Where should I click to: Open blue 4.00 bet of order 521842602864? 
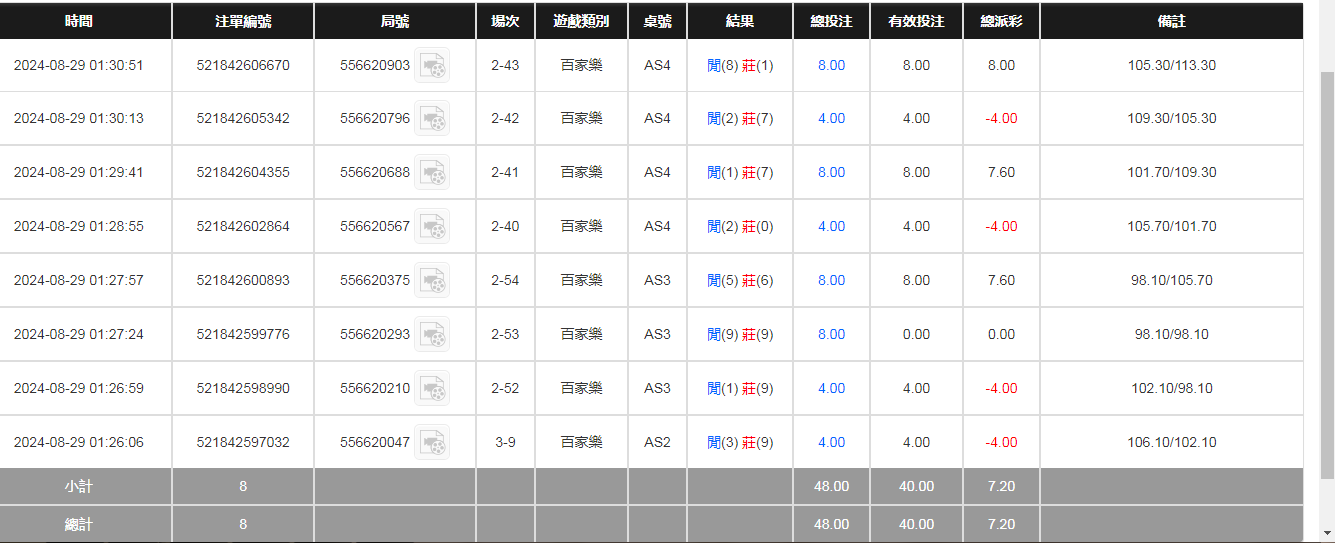pyautogui.click(x=831, y=226)
